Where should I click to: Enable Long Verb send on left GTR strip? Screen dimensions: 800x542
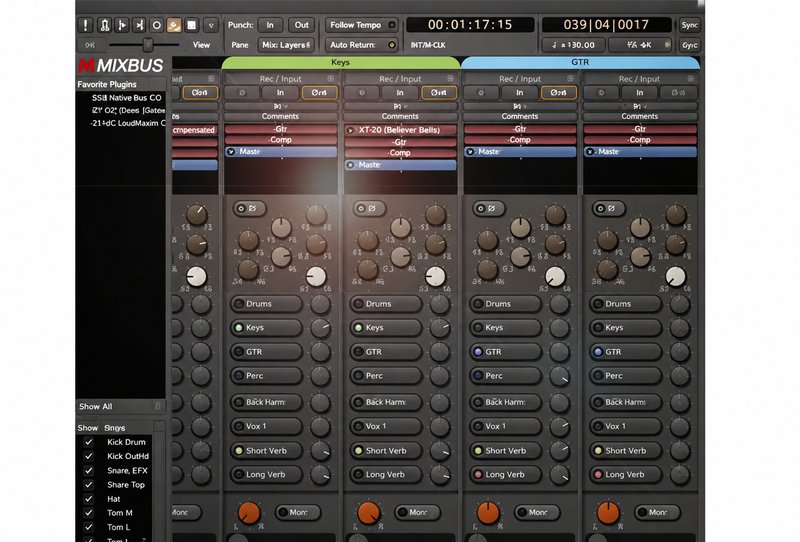[505, 474]
